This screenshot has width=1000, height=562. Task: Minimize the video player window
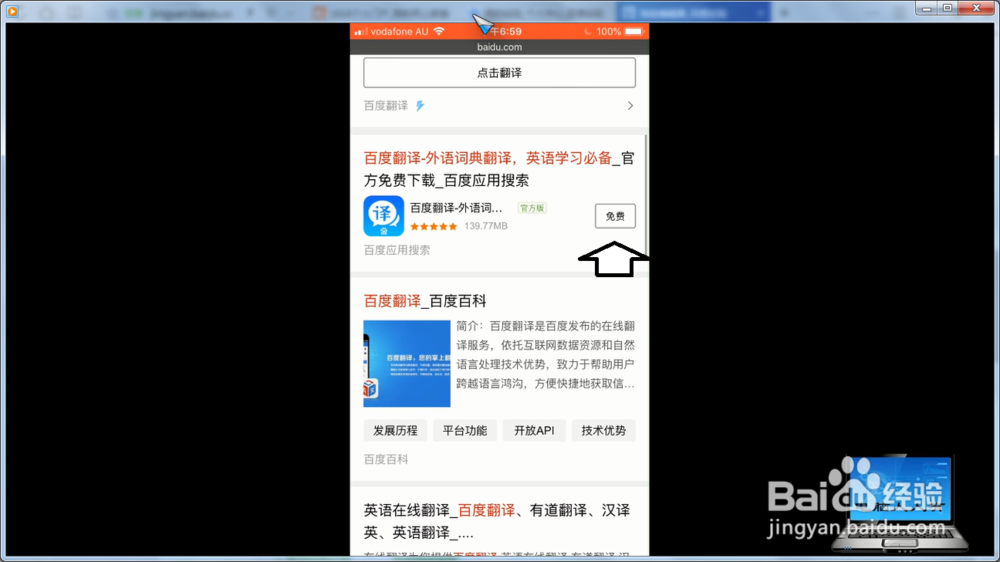coord(927,8)
